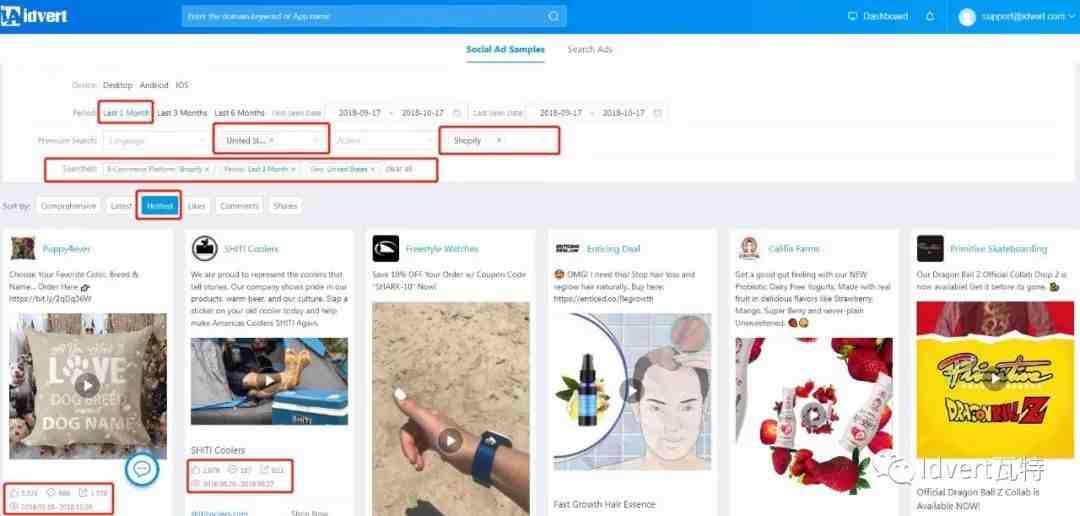Open the floating chat bubble

143,469
